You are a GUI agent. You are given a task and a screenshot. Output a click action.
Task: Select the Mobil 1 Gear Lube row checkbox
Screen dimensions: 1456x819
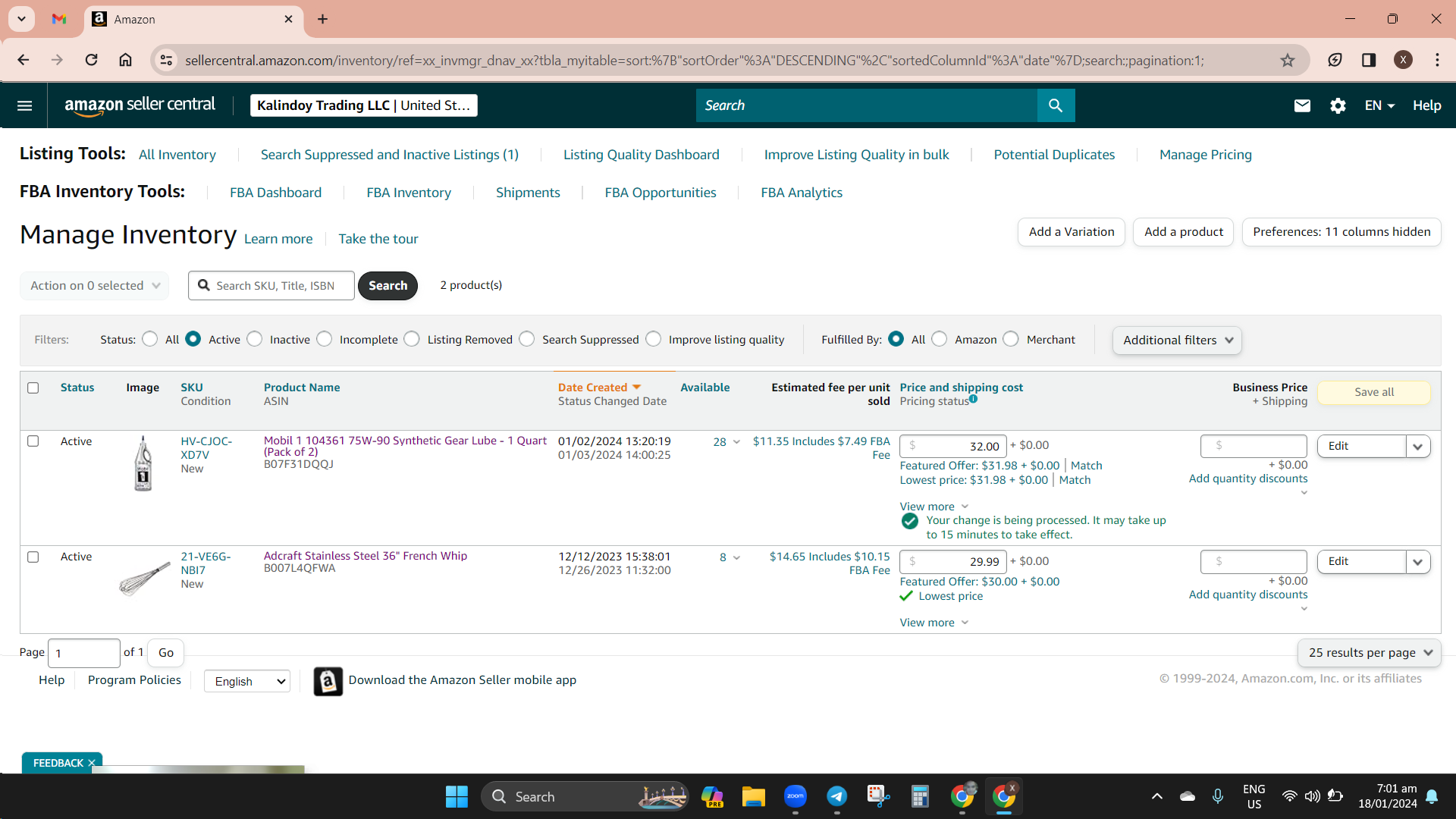pos(33,441)
